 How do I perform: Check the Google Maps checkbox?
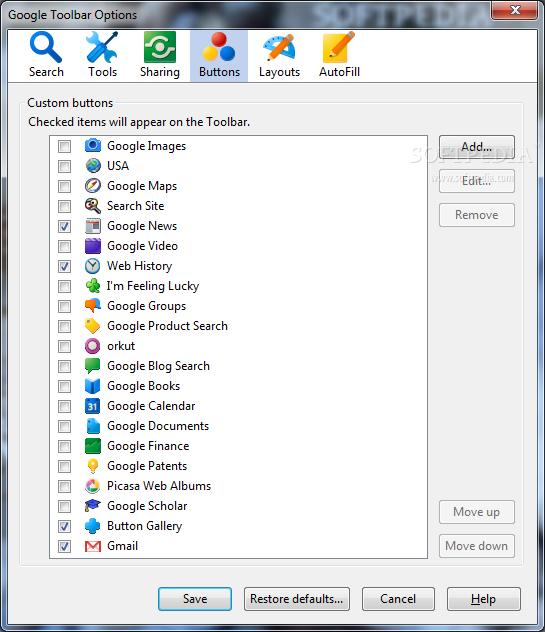pos(64,186)
